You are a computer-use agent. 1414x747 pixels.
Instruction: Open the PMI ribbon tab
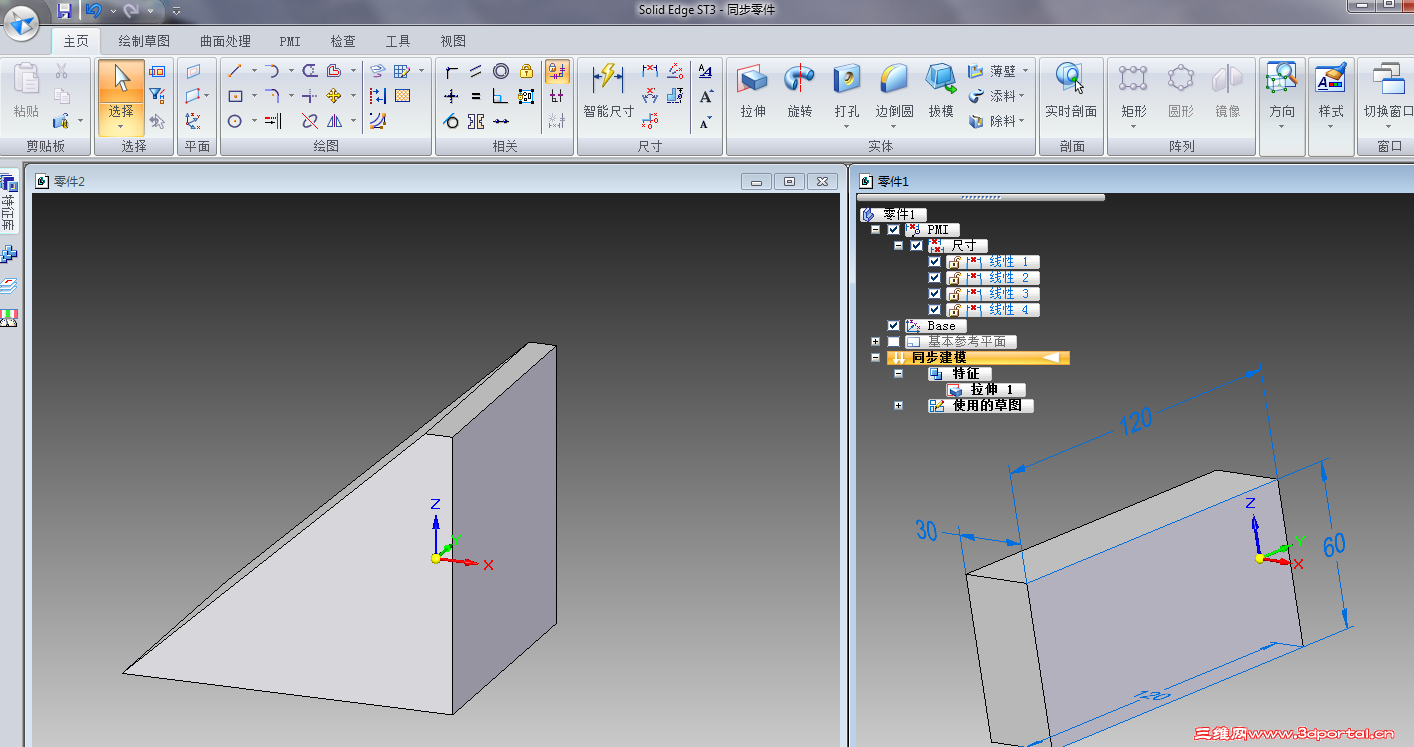[x=290, y=41]
